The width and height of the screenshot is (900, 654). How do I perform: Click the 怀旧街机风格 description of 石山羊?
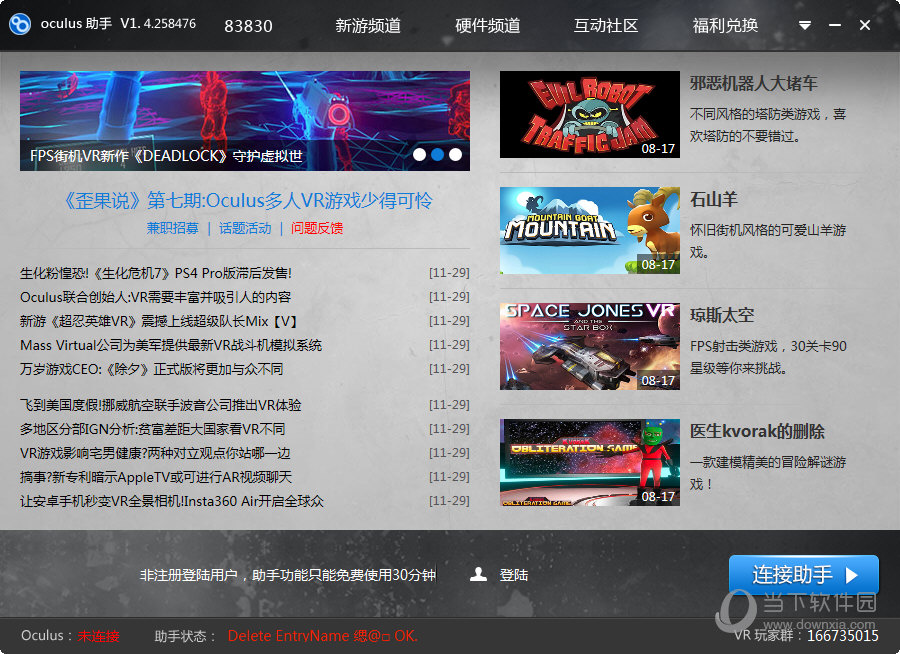pyautogui.click(x=768, y=241)
